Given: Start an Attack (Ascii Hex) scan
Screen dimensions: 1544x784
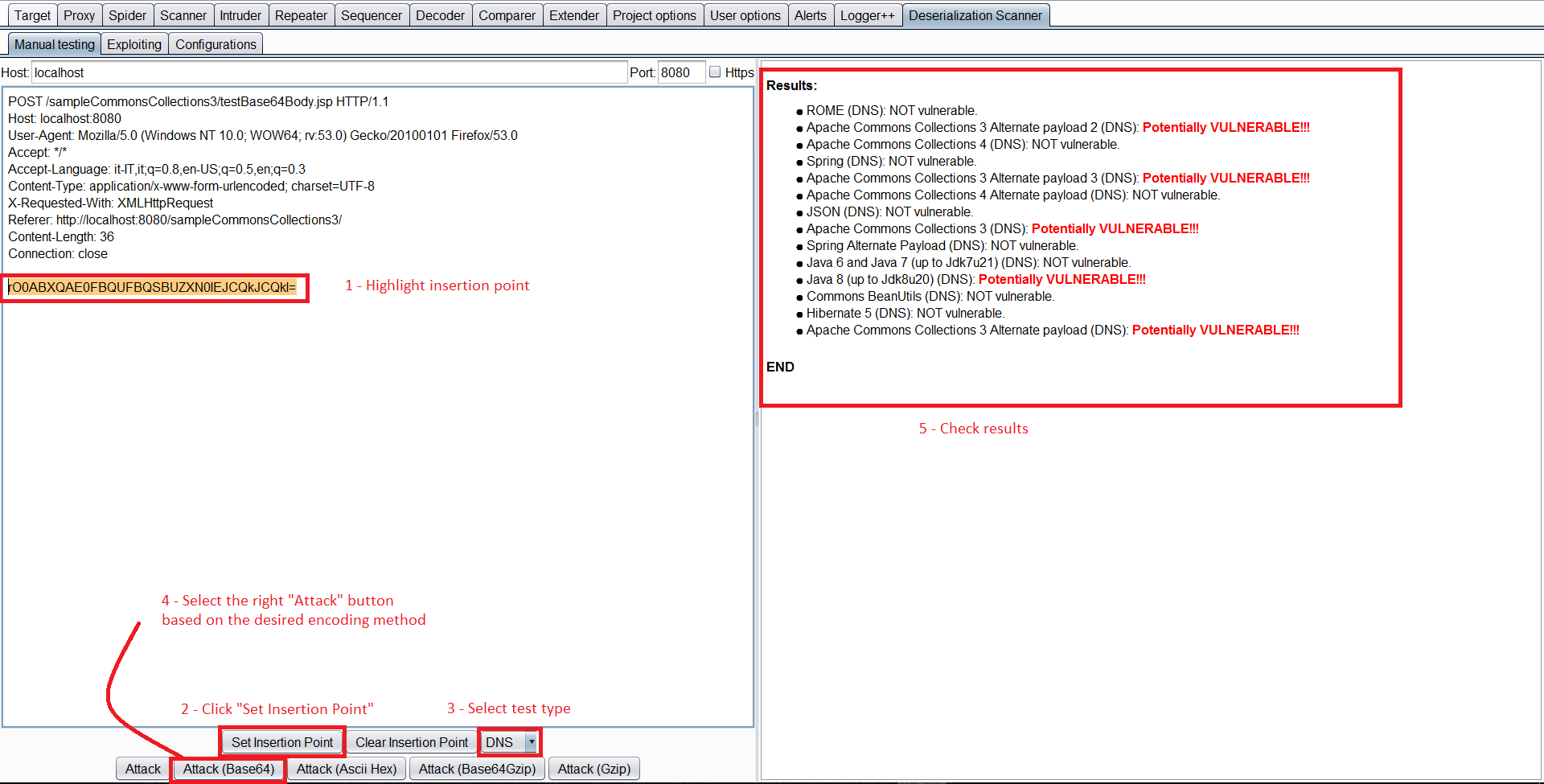Looking at the screenshot, I should [x=346, y=769].
